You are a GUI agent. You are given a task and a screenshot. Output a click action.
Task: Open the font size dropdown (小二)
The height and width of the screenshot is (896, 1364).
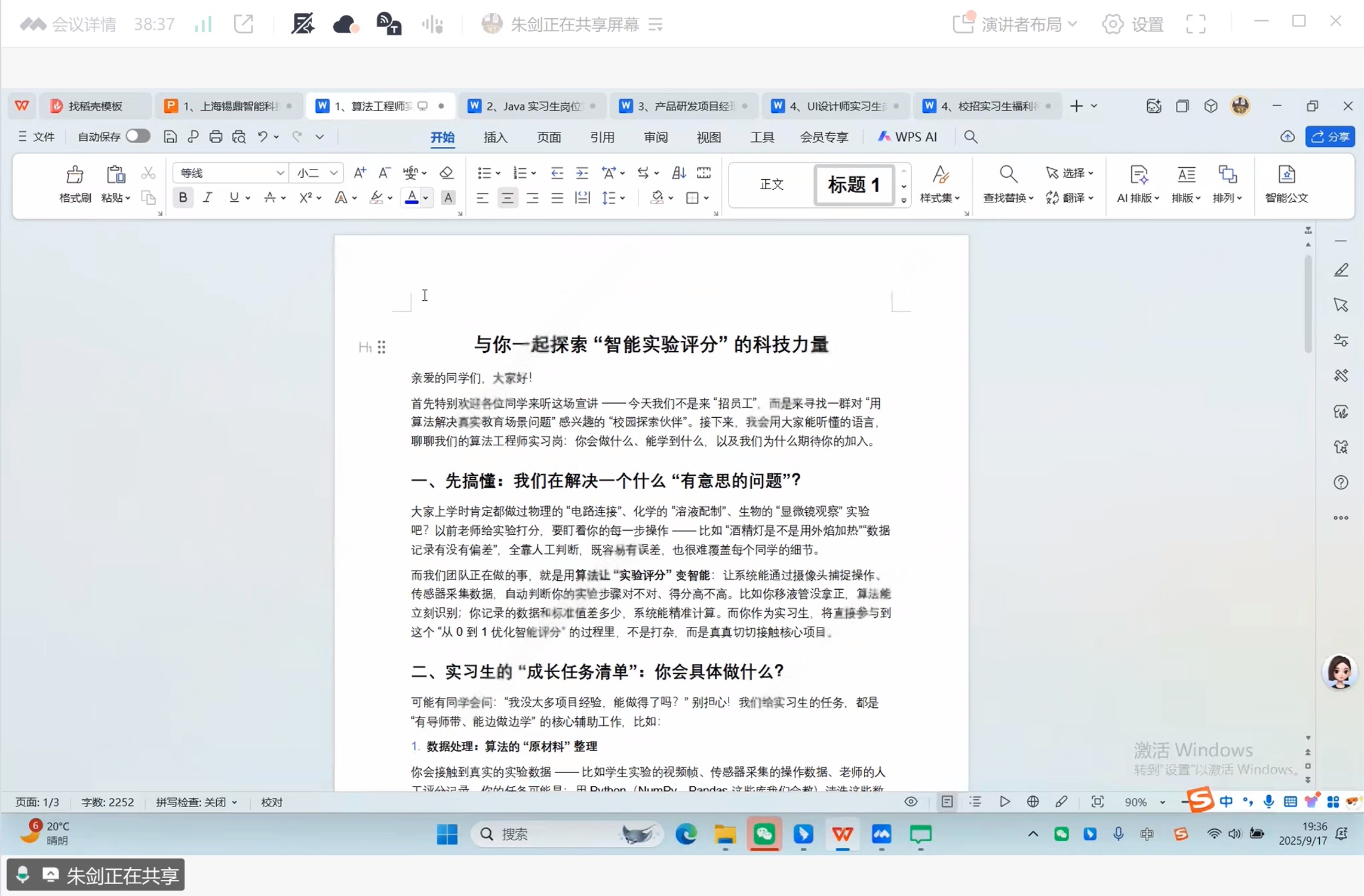tap(334, 173)
